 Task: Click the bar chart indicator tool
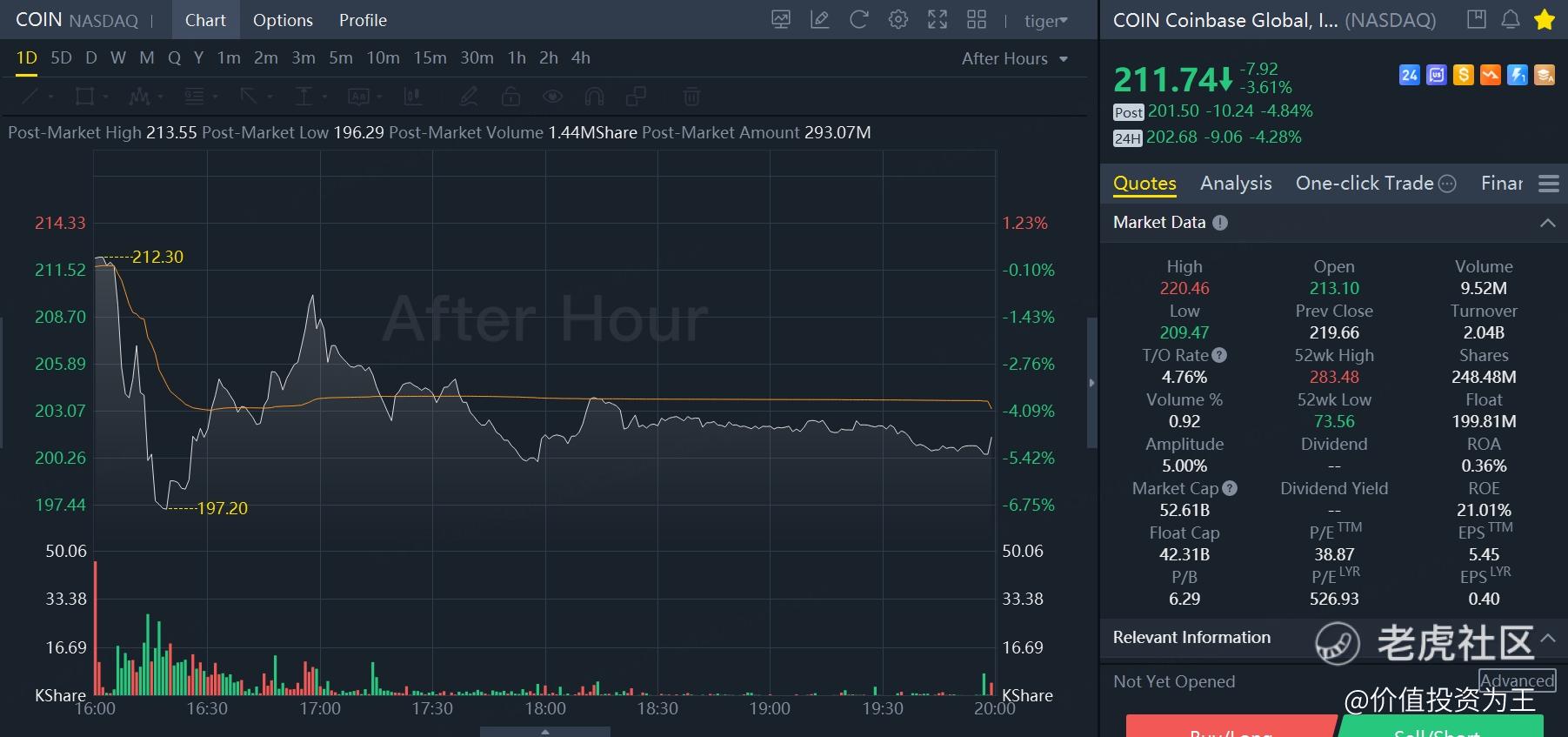click(x=413, y=97)
